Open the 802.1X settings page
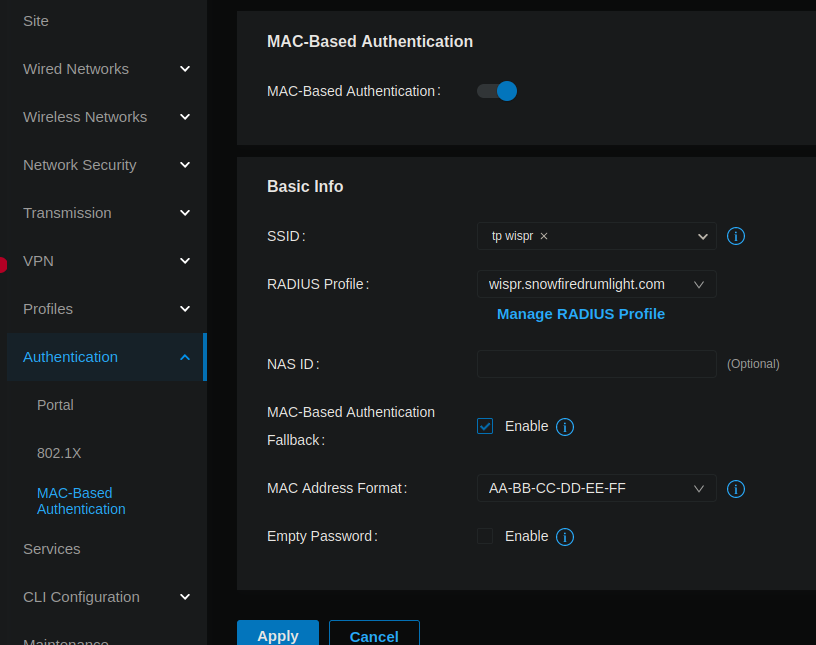This screenshot has width=816, height=645. point(59,453)
